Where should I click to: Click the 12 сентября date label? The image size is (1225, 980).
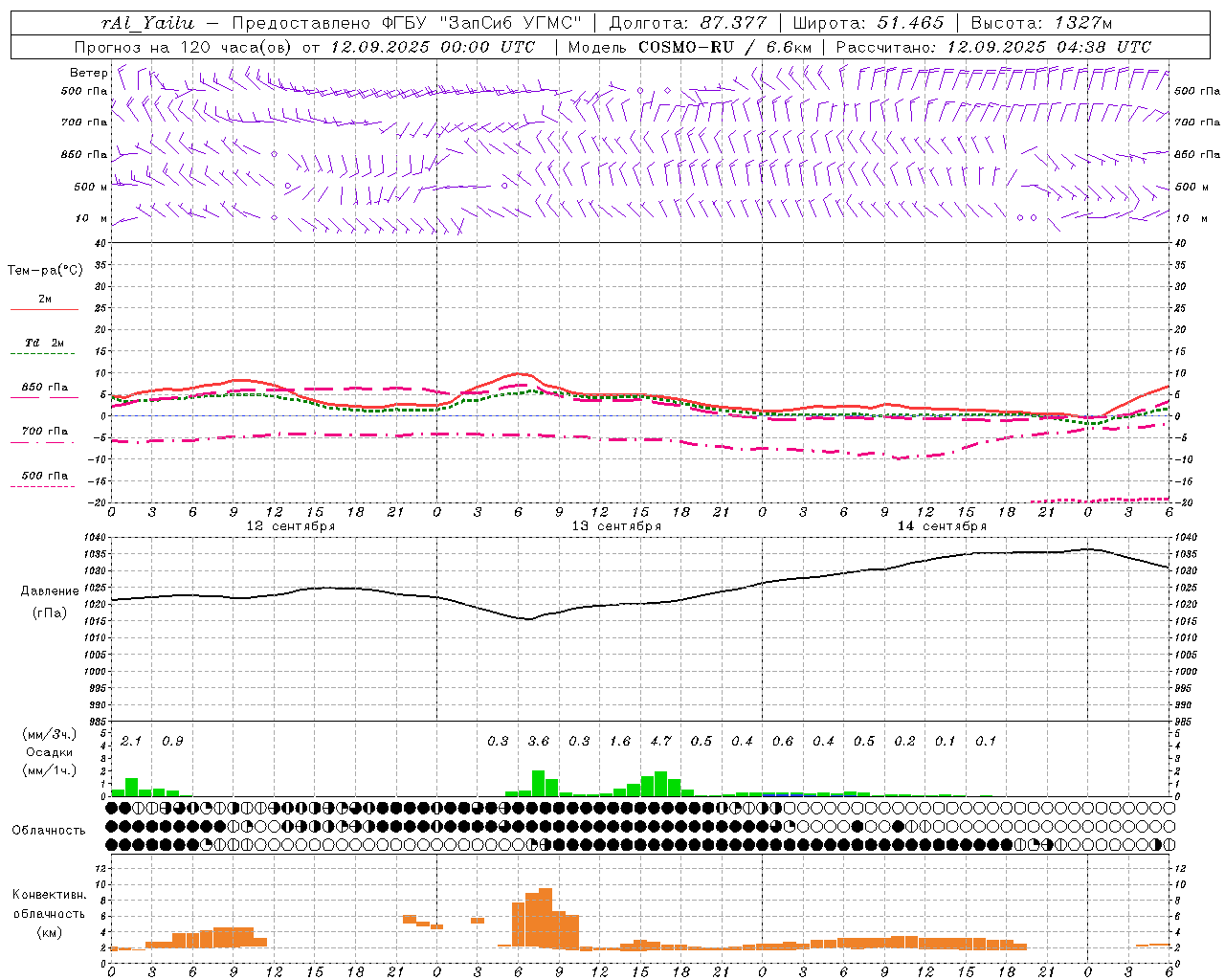pyautogui.click(x=291, y=526)
